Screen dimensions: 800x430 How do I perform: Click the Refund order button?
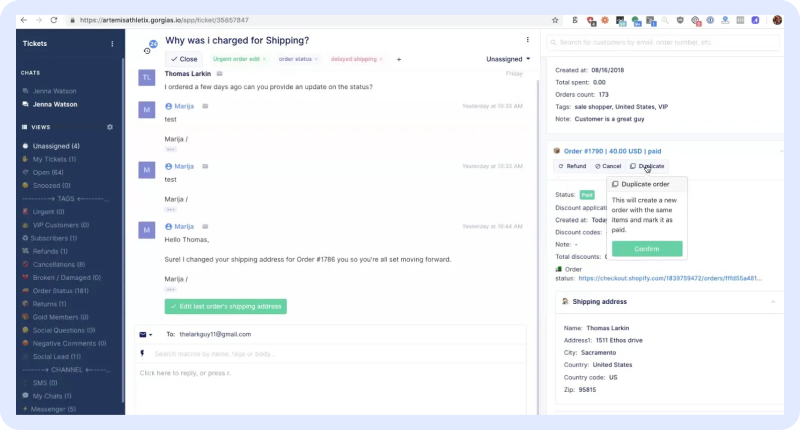pos(572,166)
